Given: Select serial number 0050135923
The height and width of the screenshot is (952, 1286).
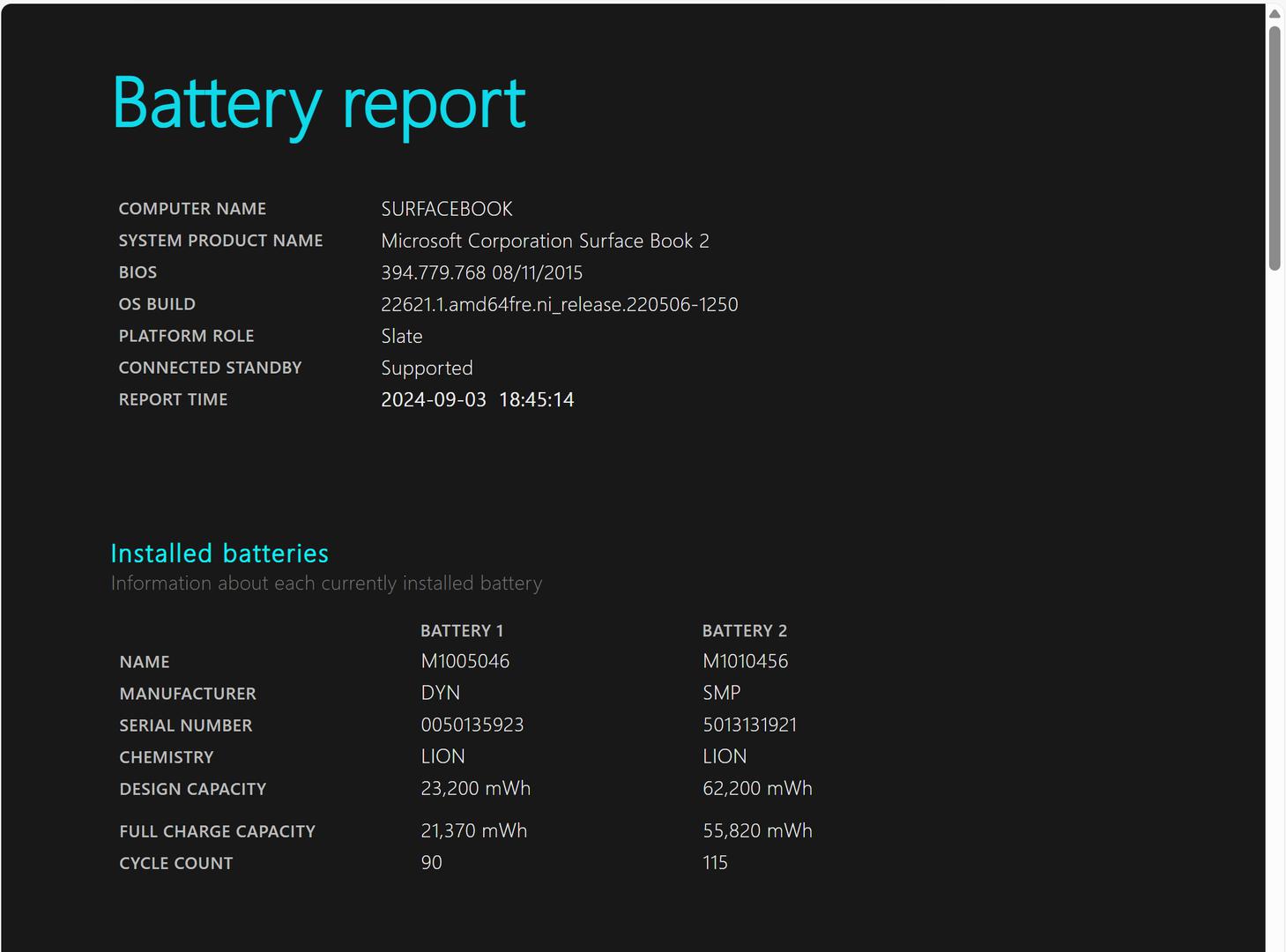Looking at the screenshot, I should pos(472,725).
